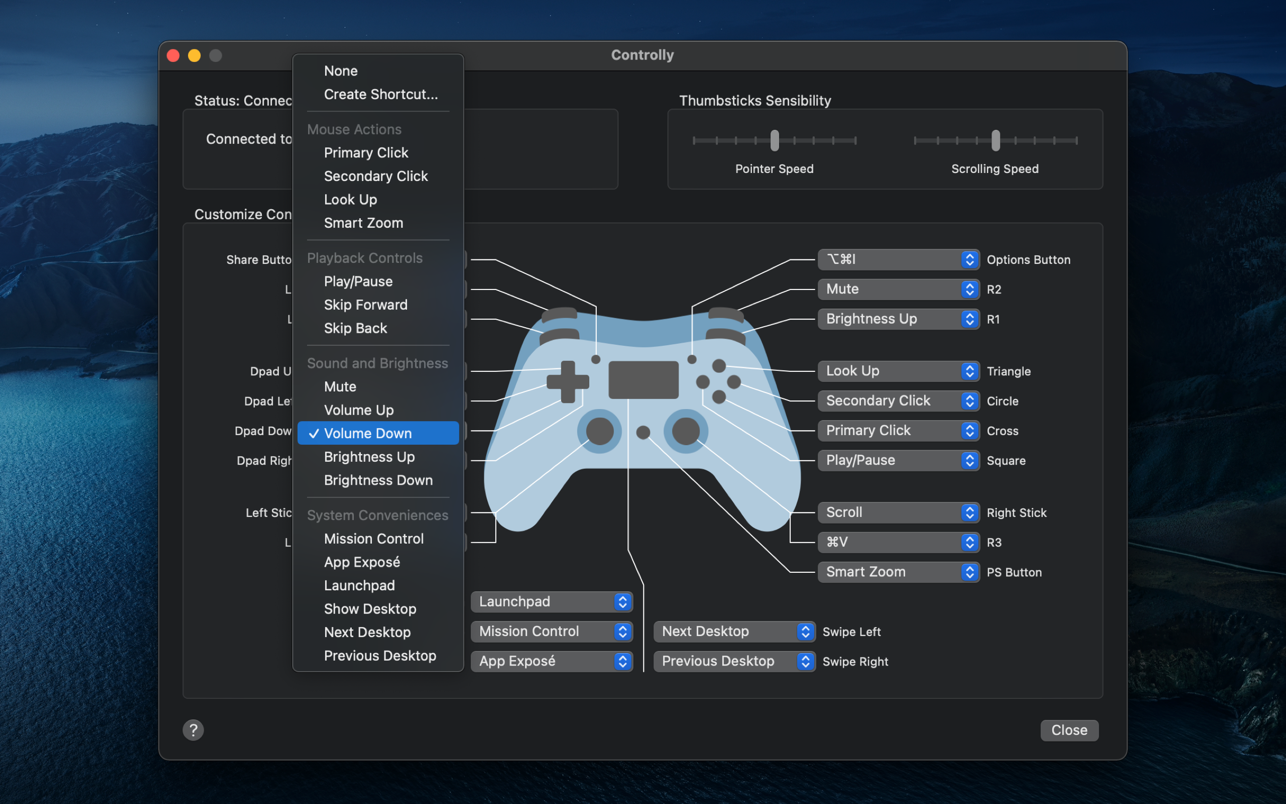Viewport: 1286px width, 804px height.
Task: Click the "Thumbsticks Sensibility" heading
Action: click(755, 101)
